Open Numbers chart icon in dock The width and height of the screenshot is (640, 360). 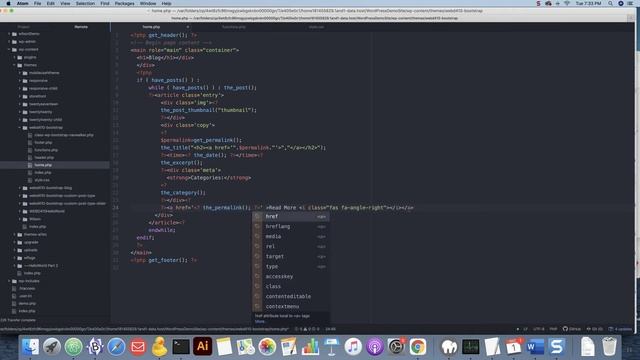point(310,347)
